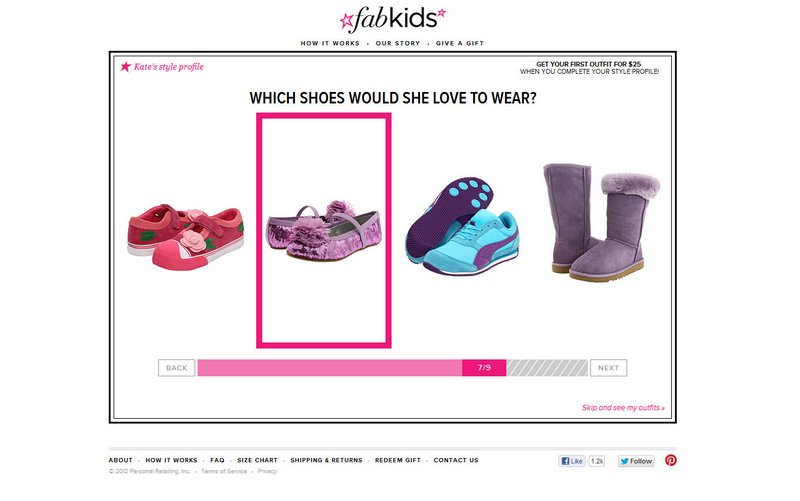Click the Twitter Follow button

point(636,461)
